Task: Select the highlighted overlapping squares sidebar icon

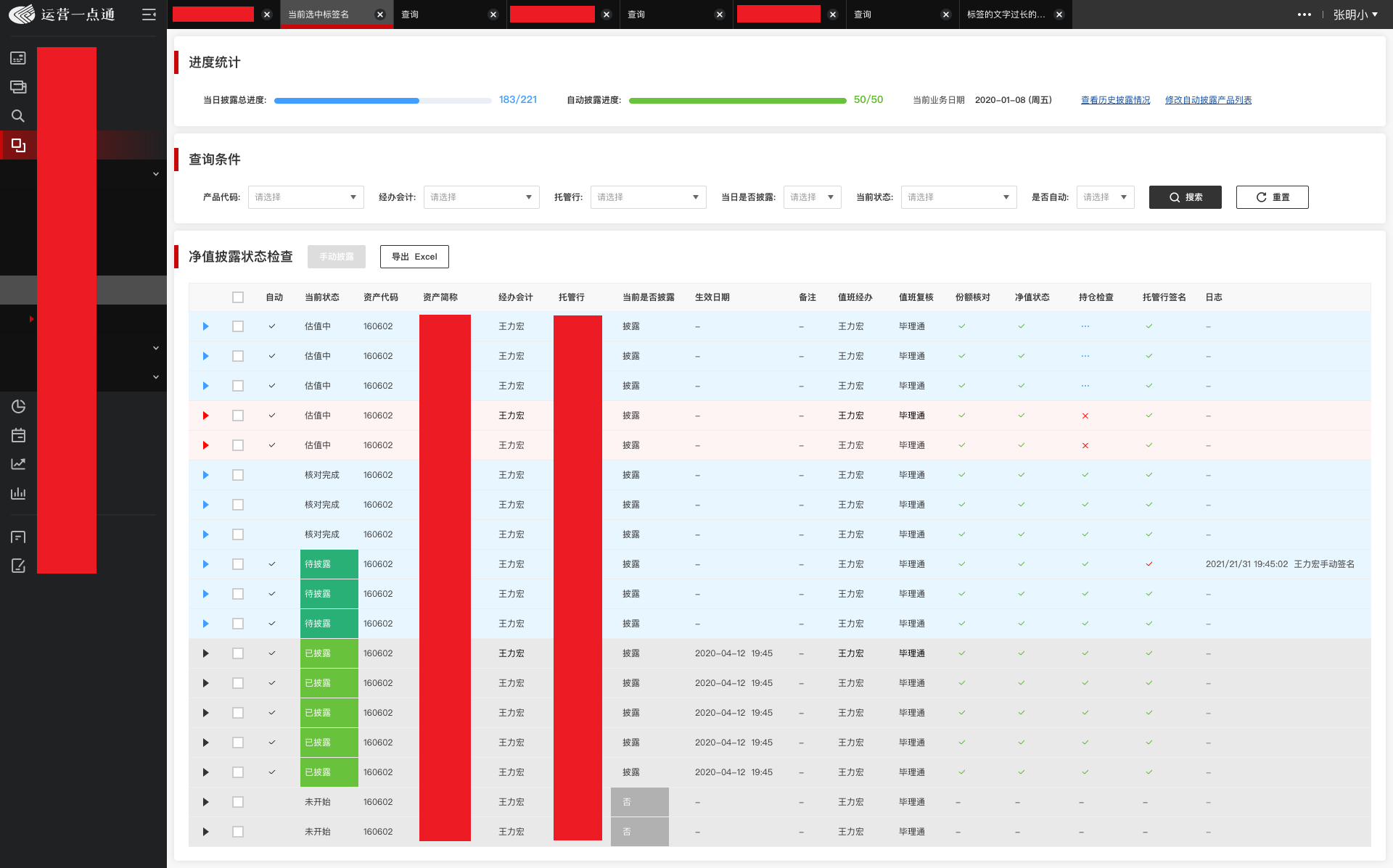Action: [x=18, y=145]
